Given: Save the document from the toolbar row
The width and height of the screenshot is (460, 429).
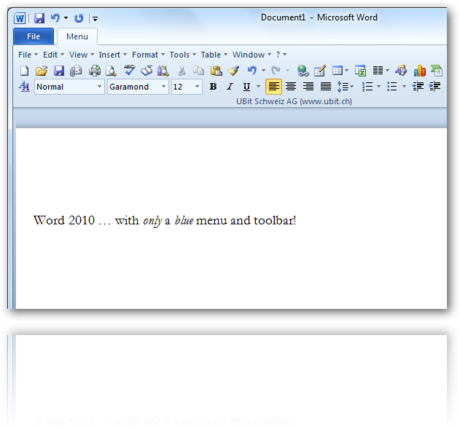Looking at the screenshot, I should (x=59, y=71).
